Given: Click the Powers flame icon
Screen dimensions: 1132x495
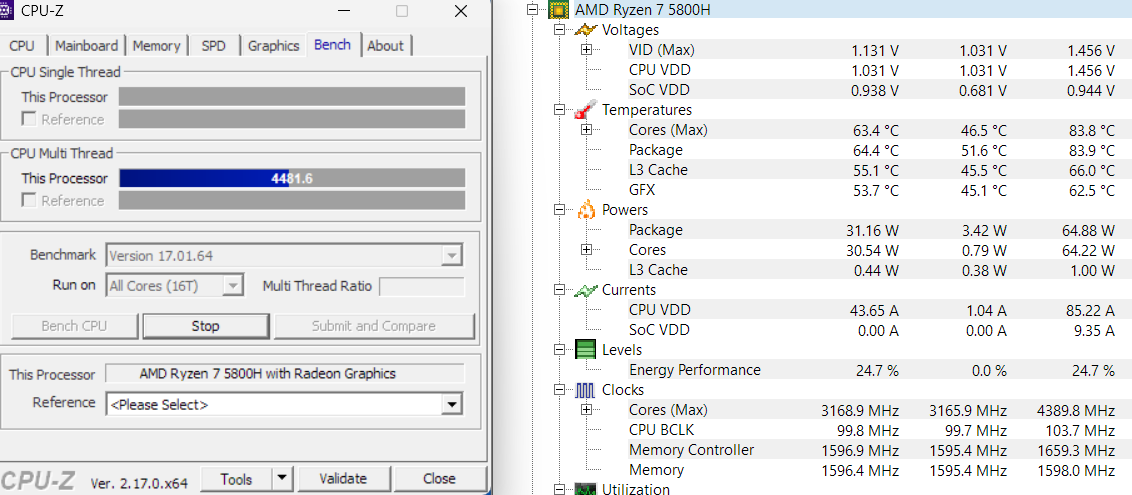Looking at the screenshot, I should (585, 209).
